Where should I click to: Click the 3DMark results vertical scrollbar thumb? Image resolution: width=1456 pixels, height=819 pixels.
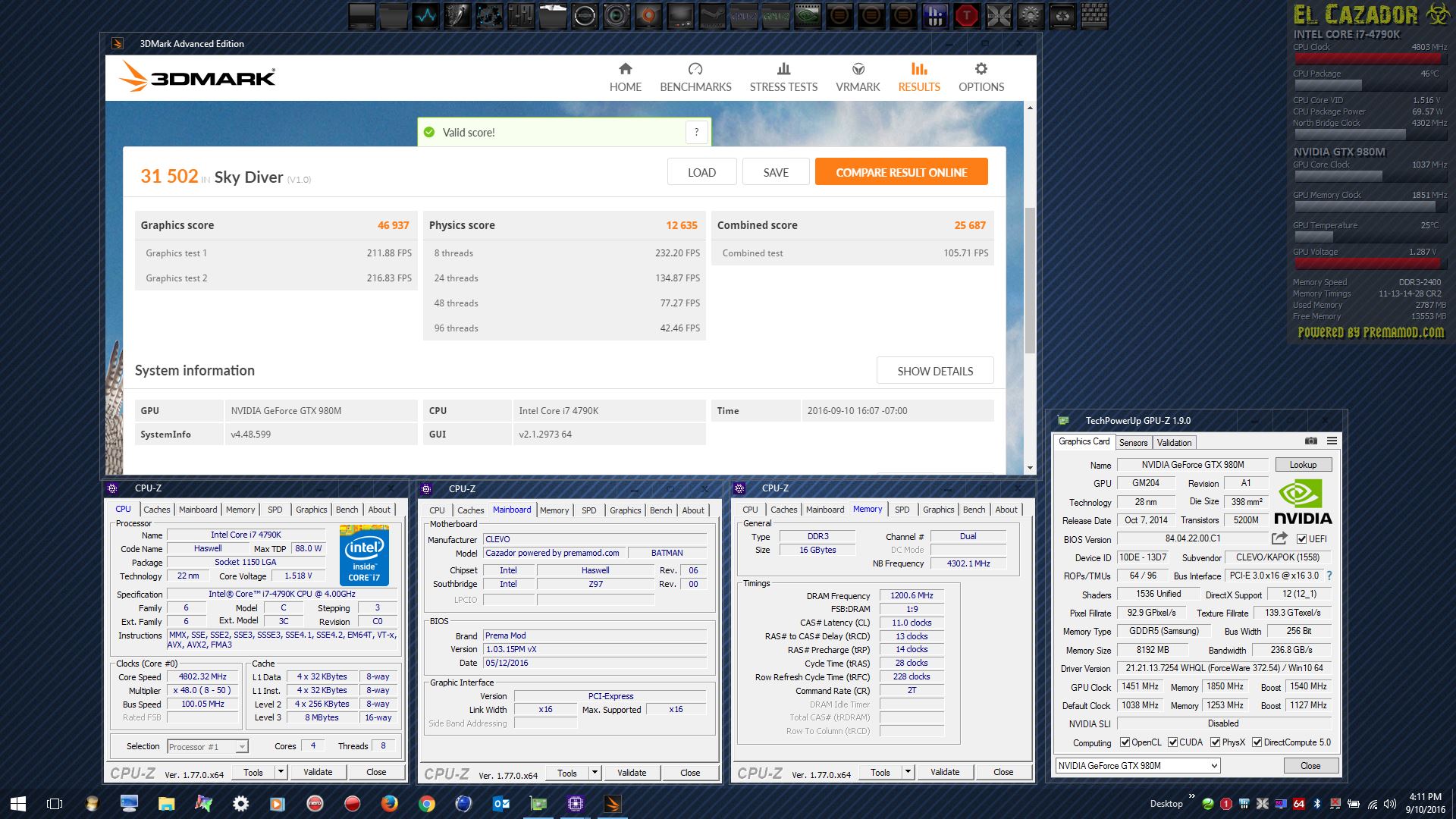pos(1030,281)
